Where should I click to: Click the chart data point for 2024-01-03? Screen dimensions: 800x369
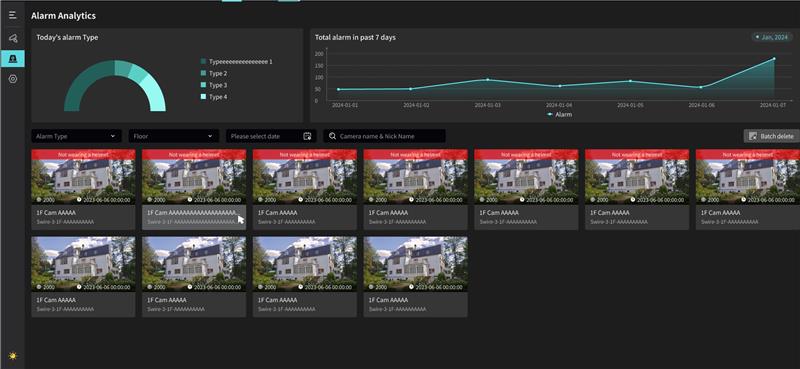point(488,80)
